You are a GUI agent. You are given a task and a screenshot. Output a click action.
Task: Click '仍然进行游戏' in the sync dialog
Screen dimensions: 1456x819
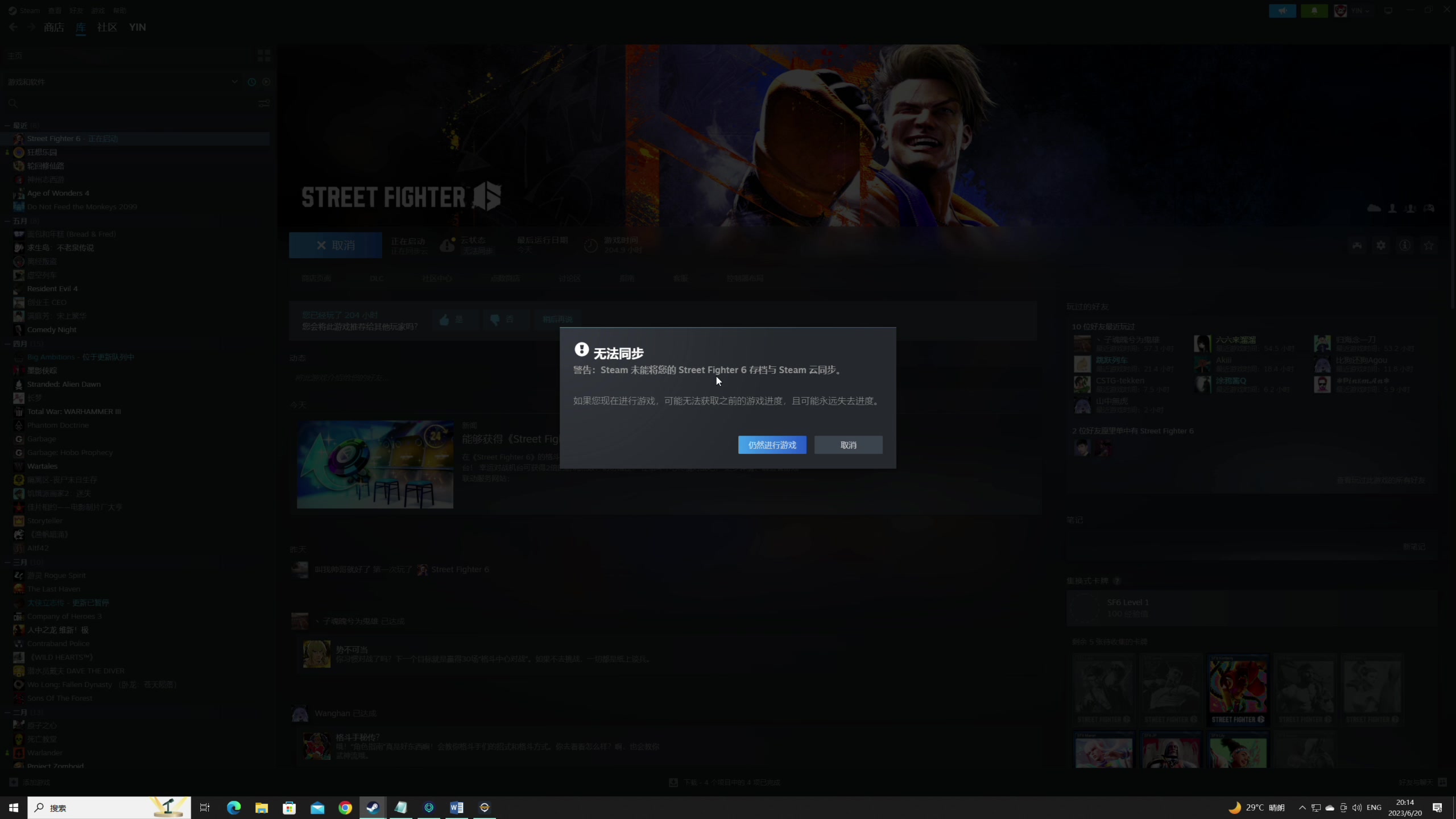click(x=772, y=445)
